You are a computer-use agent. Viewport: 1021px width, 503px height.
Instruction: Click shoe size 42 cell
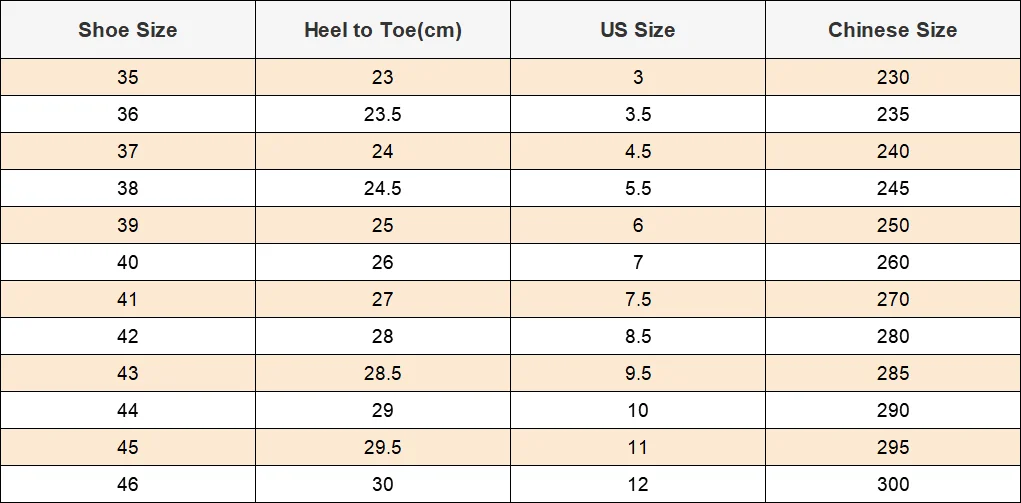click(x=128, y=336)
